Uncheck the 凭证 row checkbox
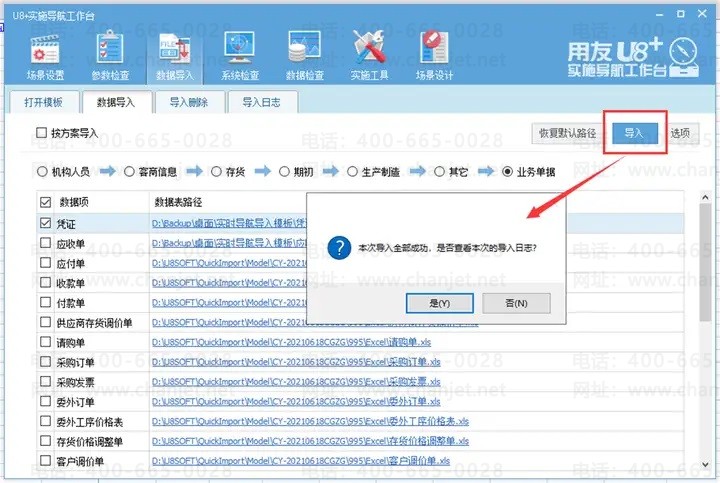Screen dimensions: 720x483 coord(45,223)
